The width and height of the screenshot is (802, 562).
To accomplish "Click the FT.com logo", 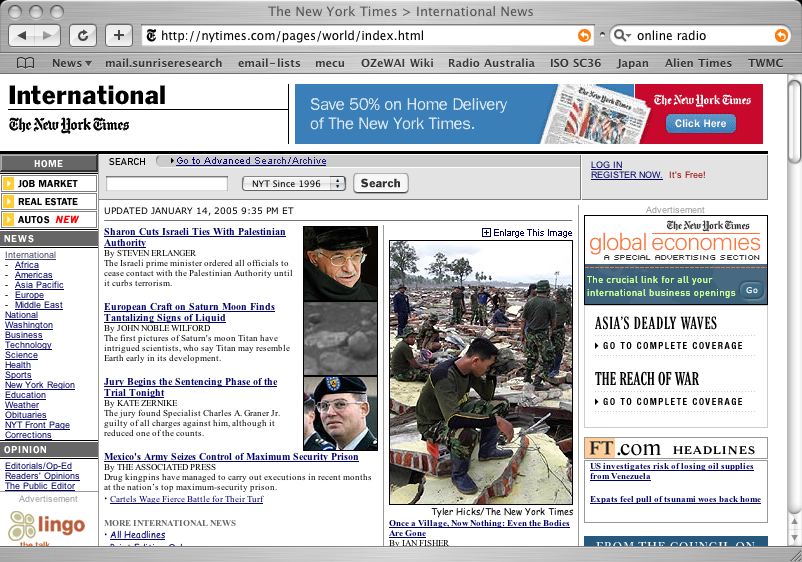I will (x=623, y=448).
